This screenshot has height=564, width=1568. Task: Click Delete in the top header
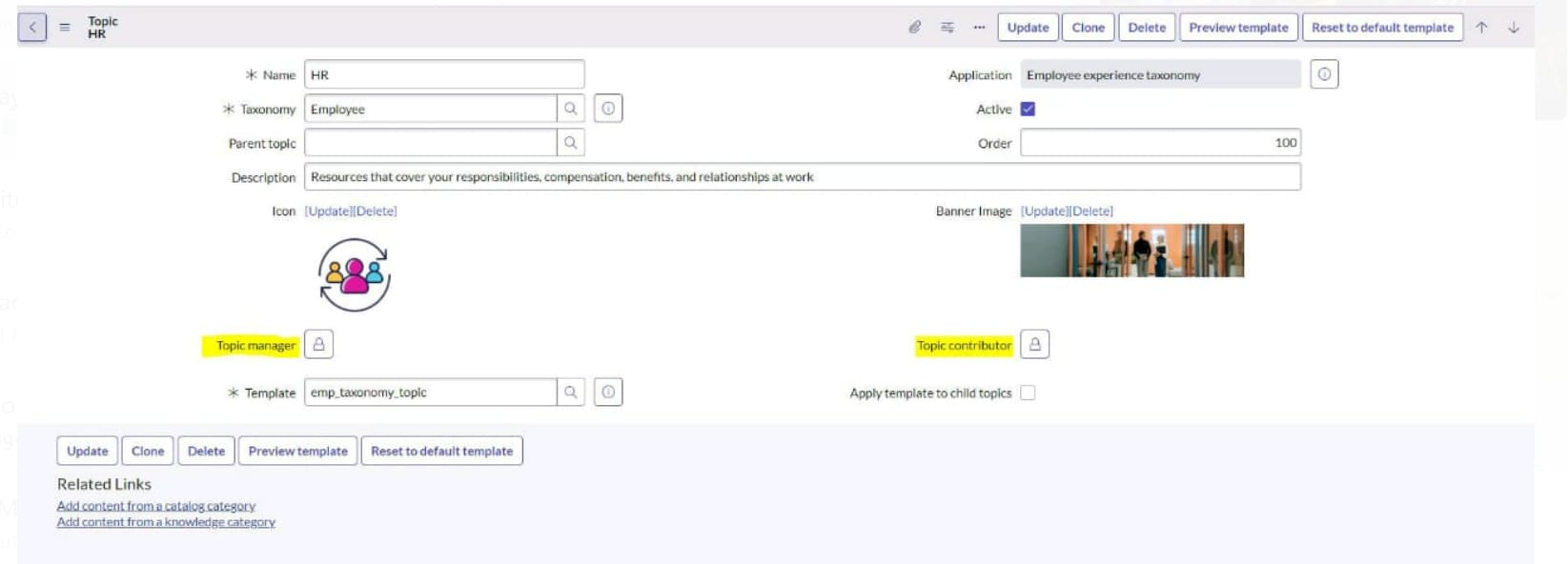pos(1147,28)
